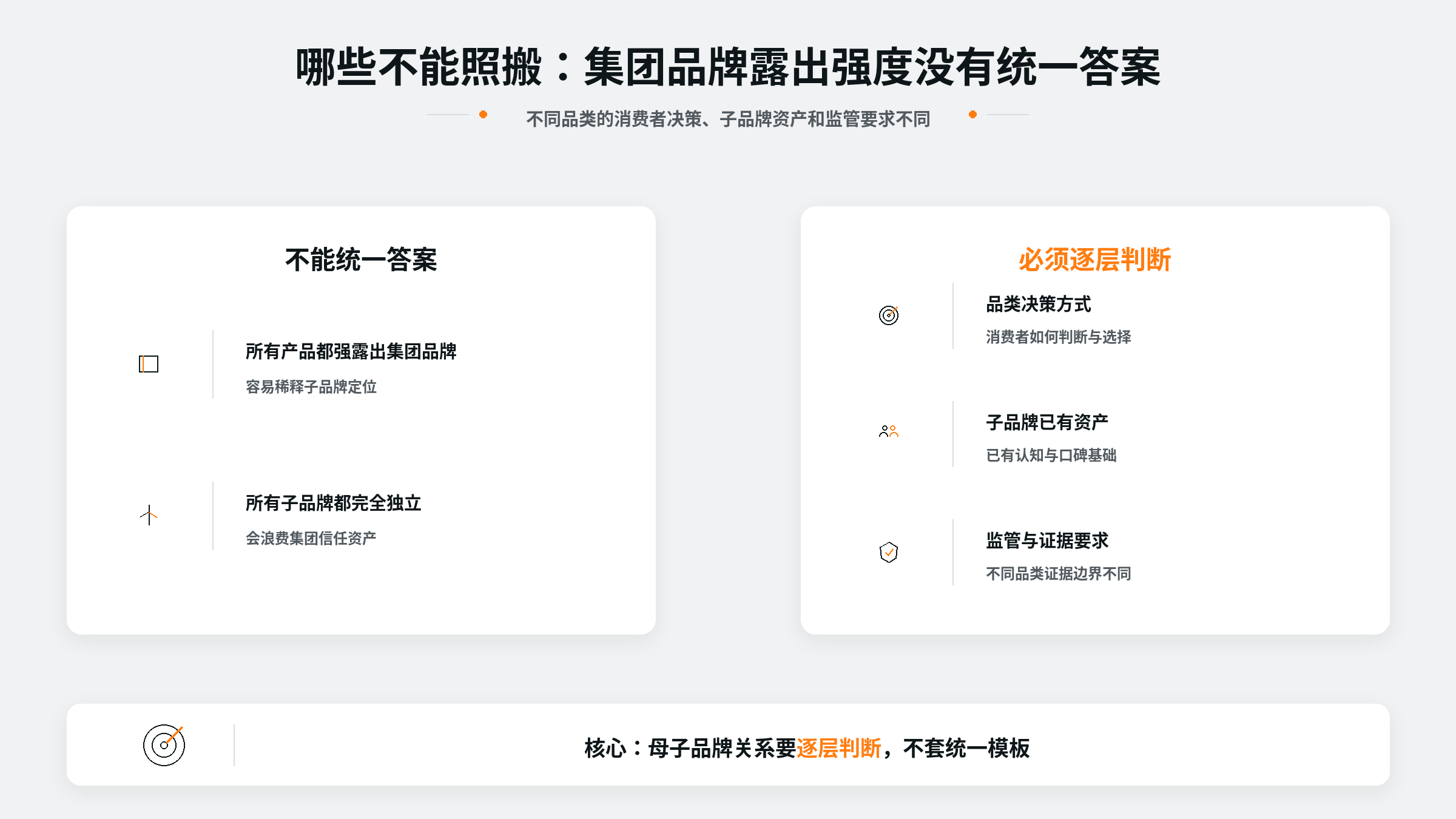The width and height of the screenshot is (1456, 819).
Task: Click the orange highlighted words 逐层判断 in footer
Action: pos(839,748)
